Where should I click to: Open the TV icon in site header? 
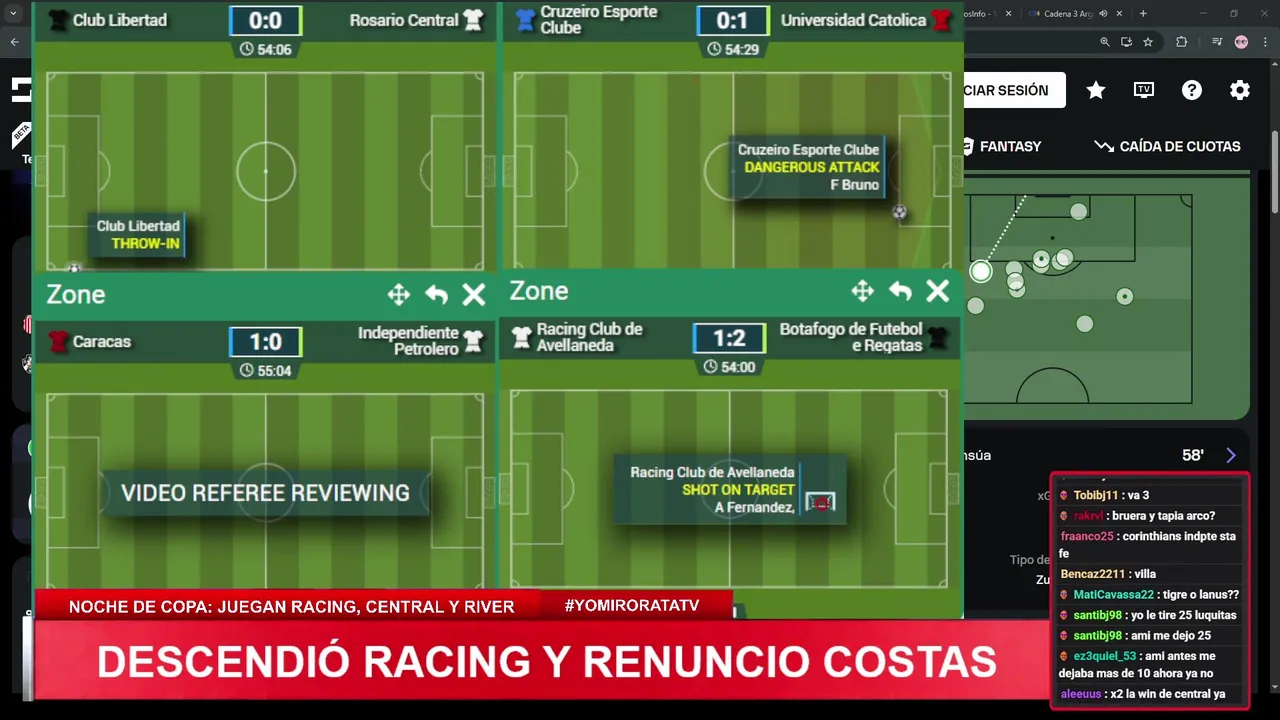(1144, 90)
